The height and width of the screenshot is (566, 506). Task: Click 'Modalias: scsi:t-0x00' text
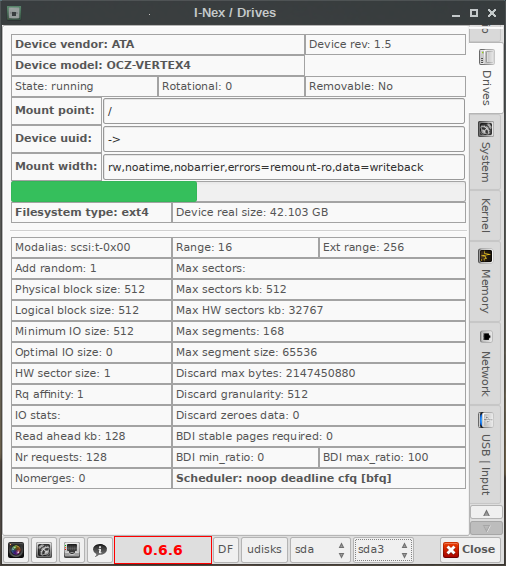tap(73, 248)
